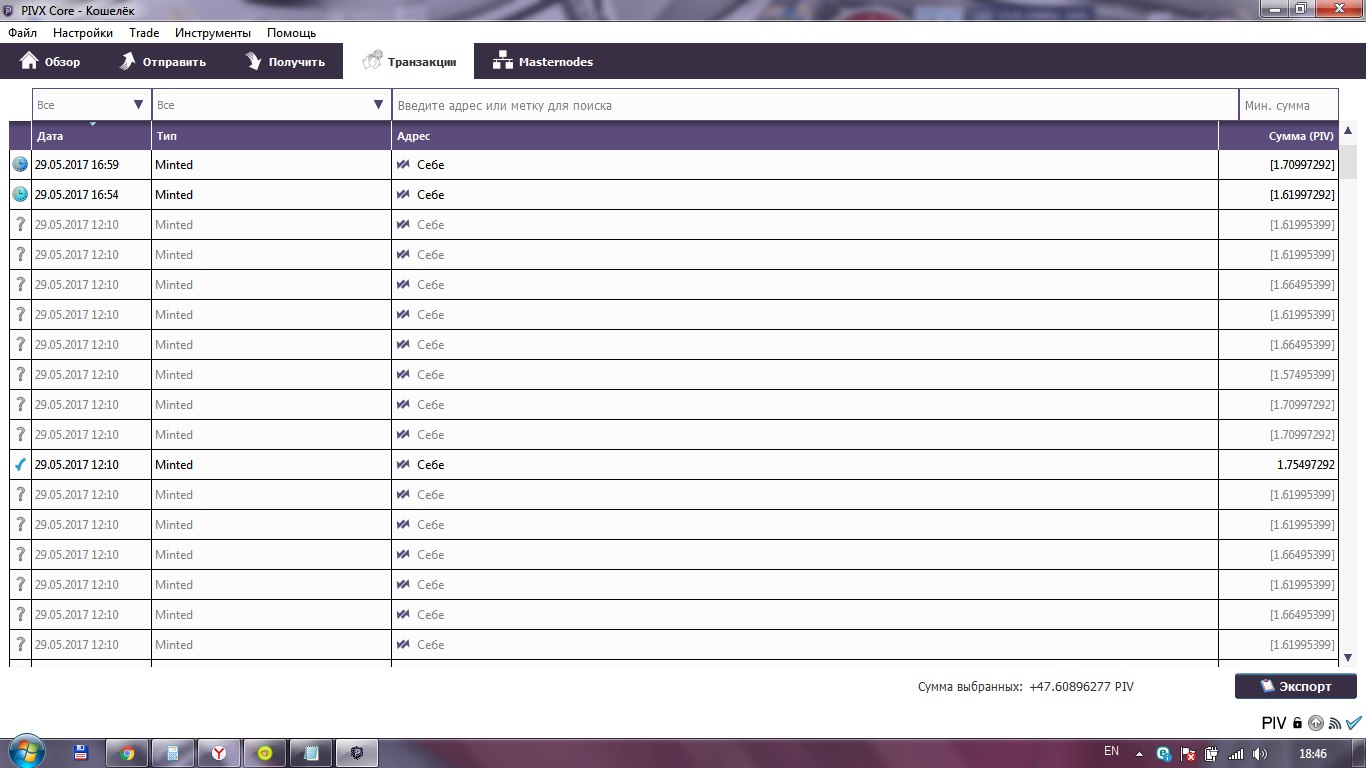Open the date filter dropdown showing Все
This screenshot has width=1366, height=768.
(x=91, y=105)
